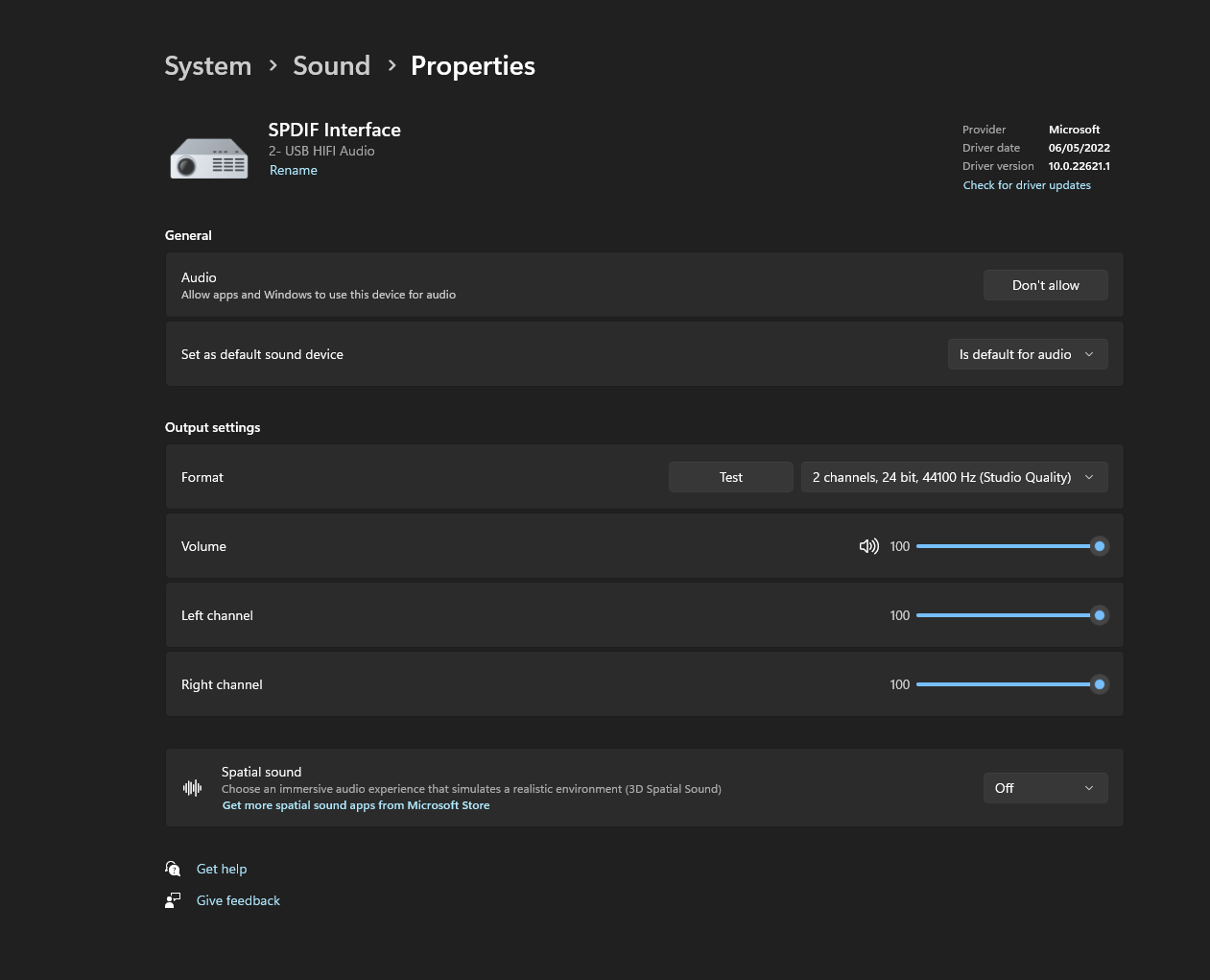This screenshot has width=1210, height=980.
Task: Click Don't allow for audio device
Action: click(1046, 285)
